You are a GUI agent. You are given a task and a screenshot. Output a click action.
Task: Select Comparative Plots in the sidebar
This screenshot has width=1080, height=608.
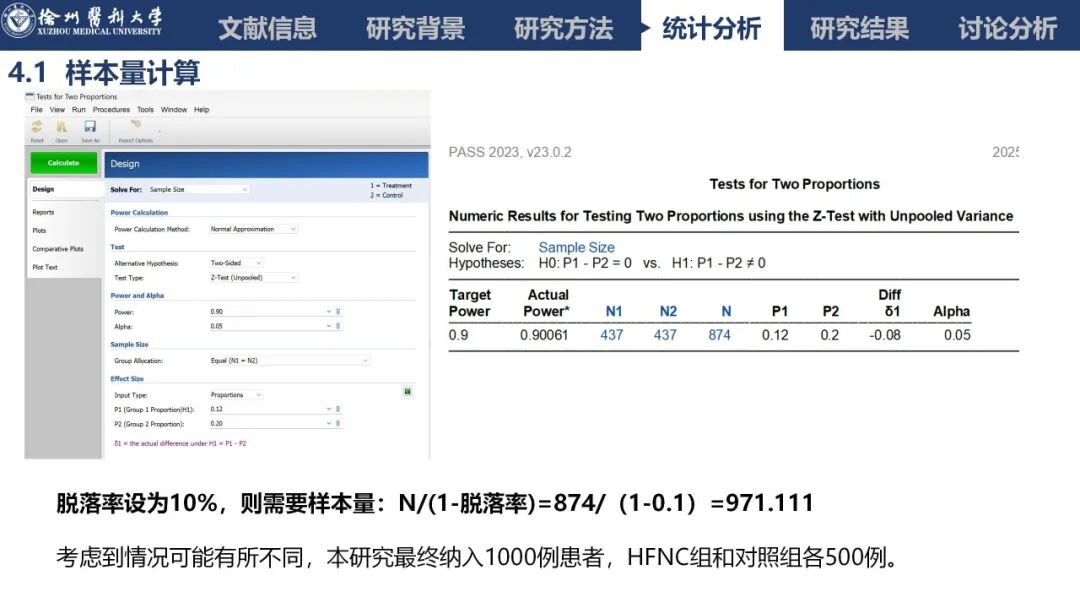point(56,248)
